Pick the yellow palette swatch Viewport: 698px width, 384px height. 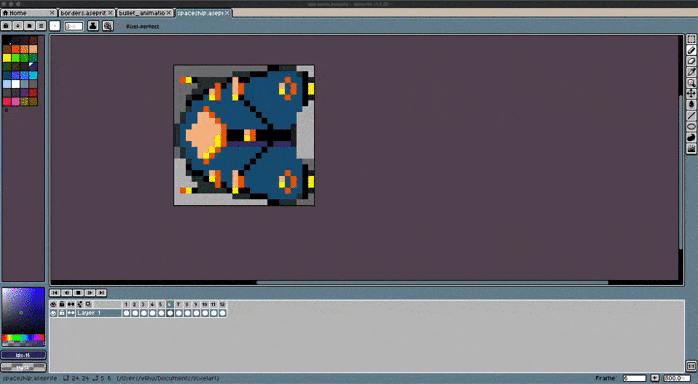point(7,58)
